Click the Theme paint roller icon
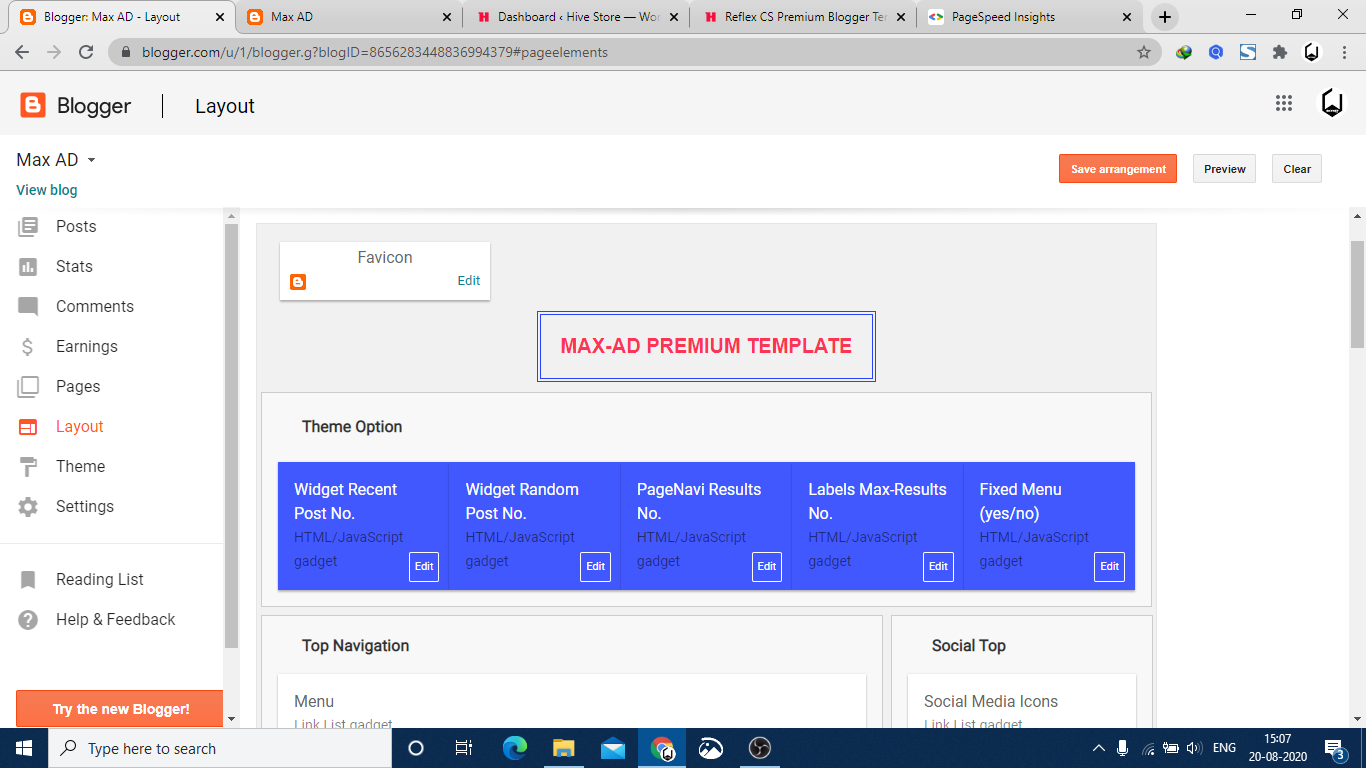The height and width of the screenshot is (768, 1366). point(28,467)
